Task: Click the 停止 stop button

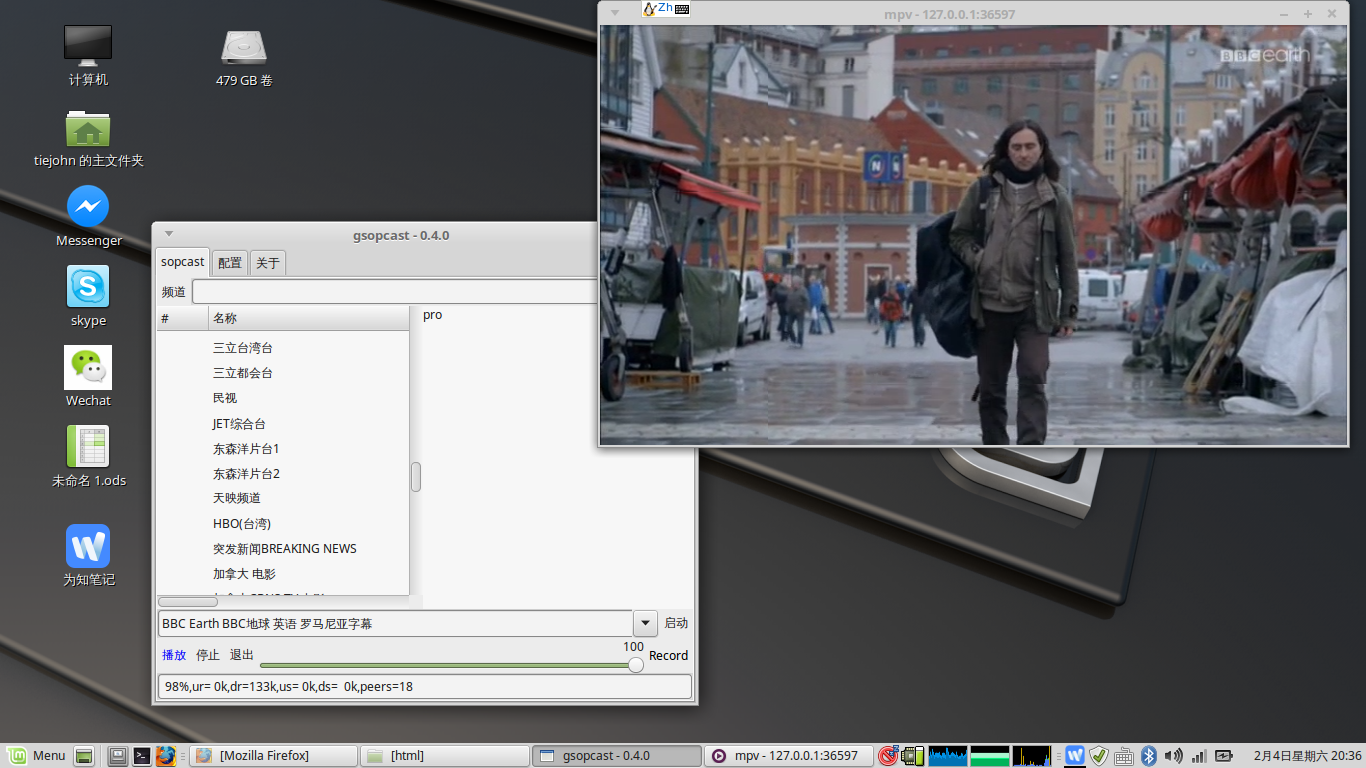Action: (x=208, y=655)
